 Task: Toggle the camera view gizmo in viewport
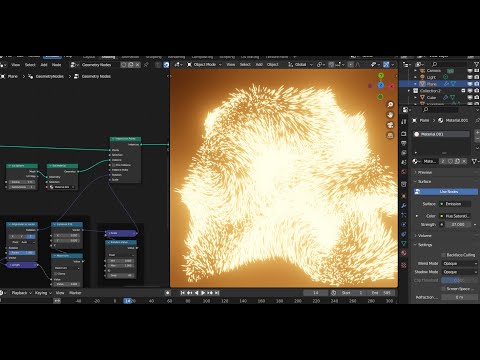tap(390, 125)
